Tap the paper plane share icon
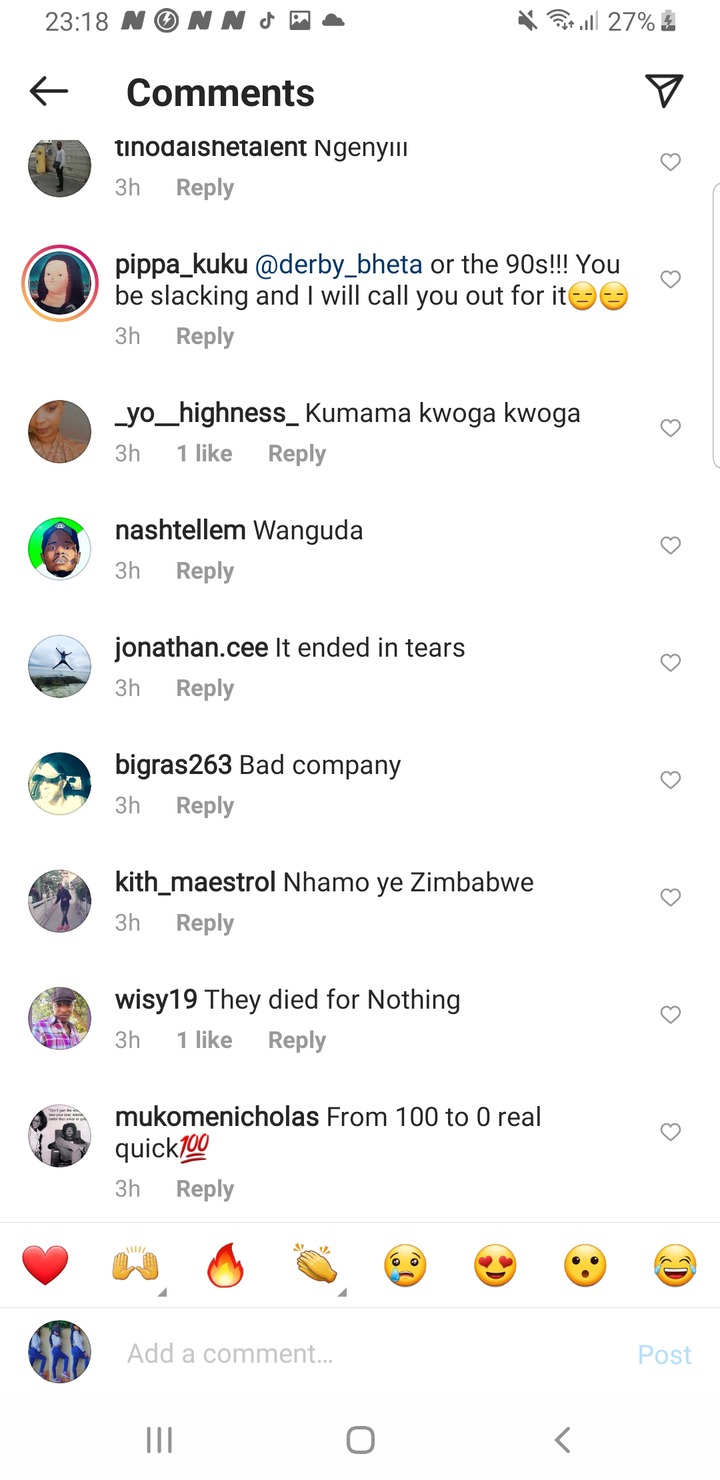Screen dimensions: 720x1480 664,91
